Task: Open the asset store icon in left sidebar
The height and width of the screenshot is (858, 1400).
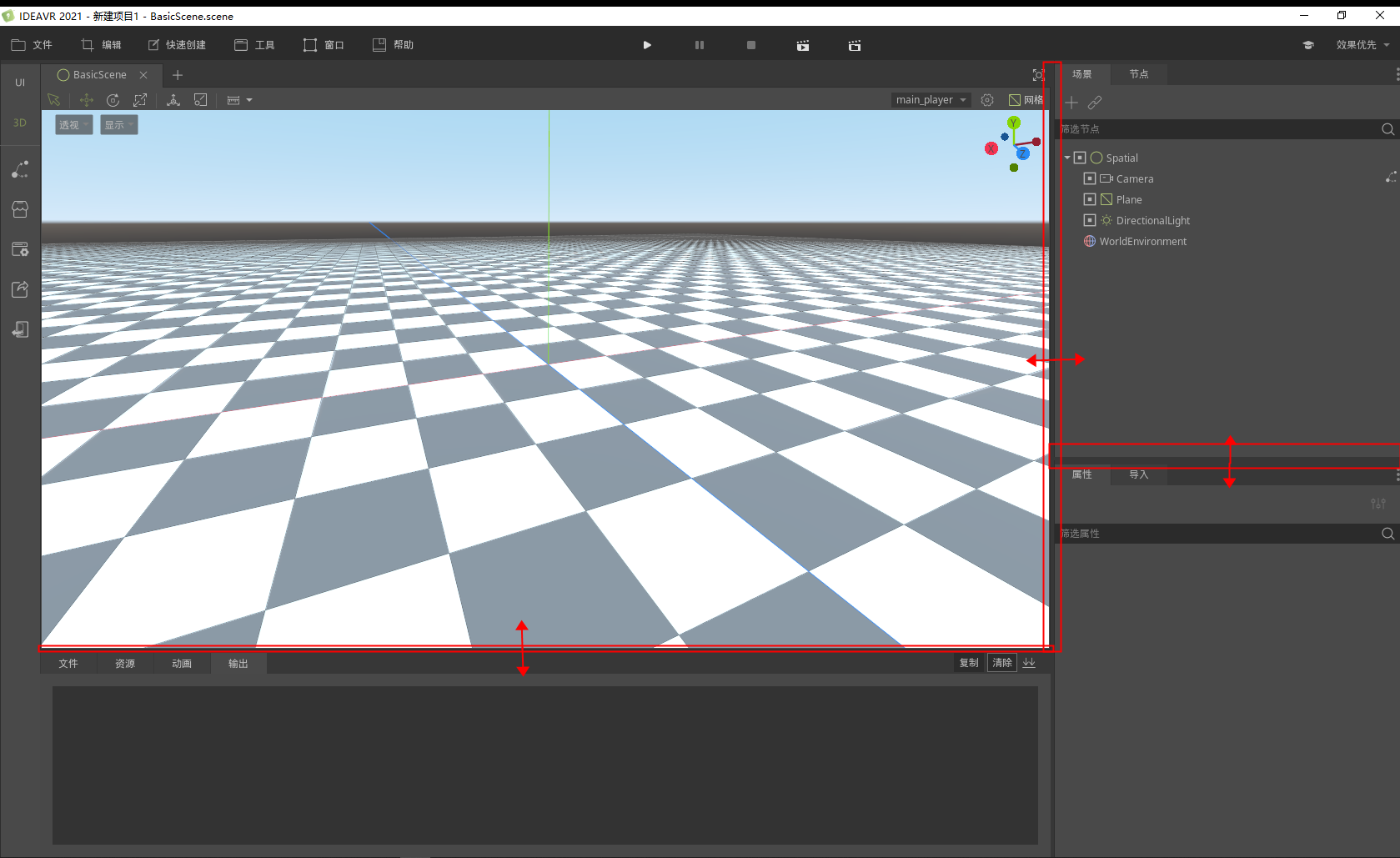Action: 20,209
